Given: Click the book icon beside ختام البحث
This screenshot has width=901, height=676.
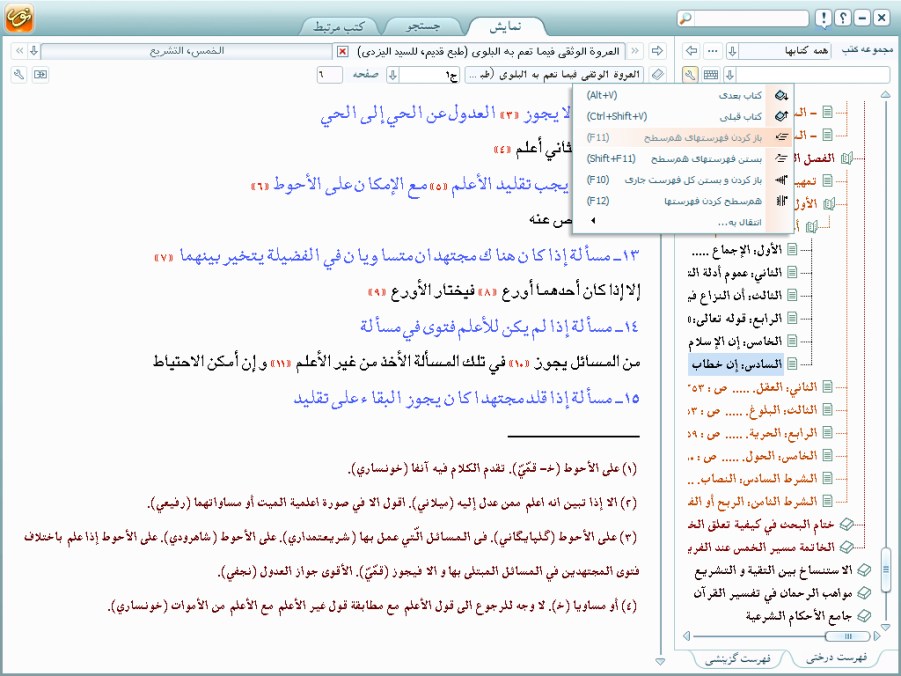Looking at the screenshot, I should click(846, 524).
